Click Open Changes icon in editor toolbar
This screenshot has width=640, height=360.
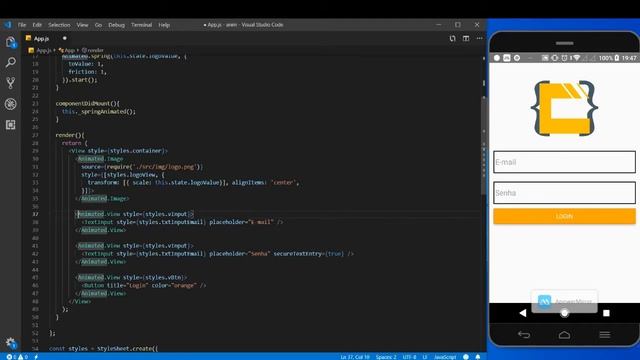click(452, 38)
